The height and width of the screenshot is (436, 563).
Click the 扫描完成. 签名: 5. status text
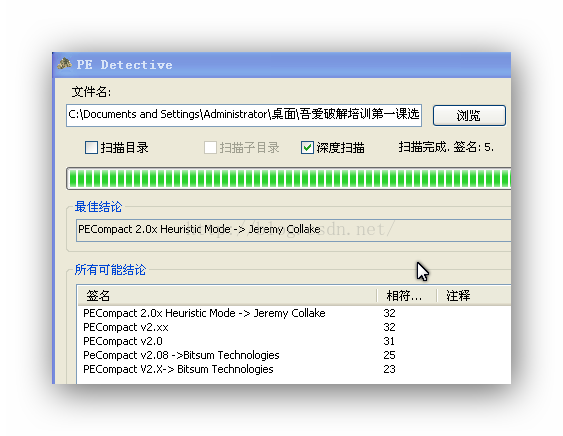(x=446, y=147)
